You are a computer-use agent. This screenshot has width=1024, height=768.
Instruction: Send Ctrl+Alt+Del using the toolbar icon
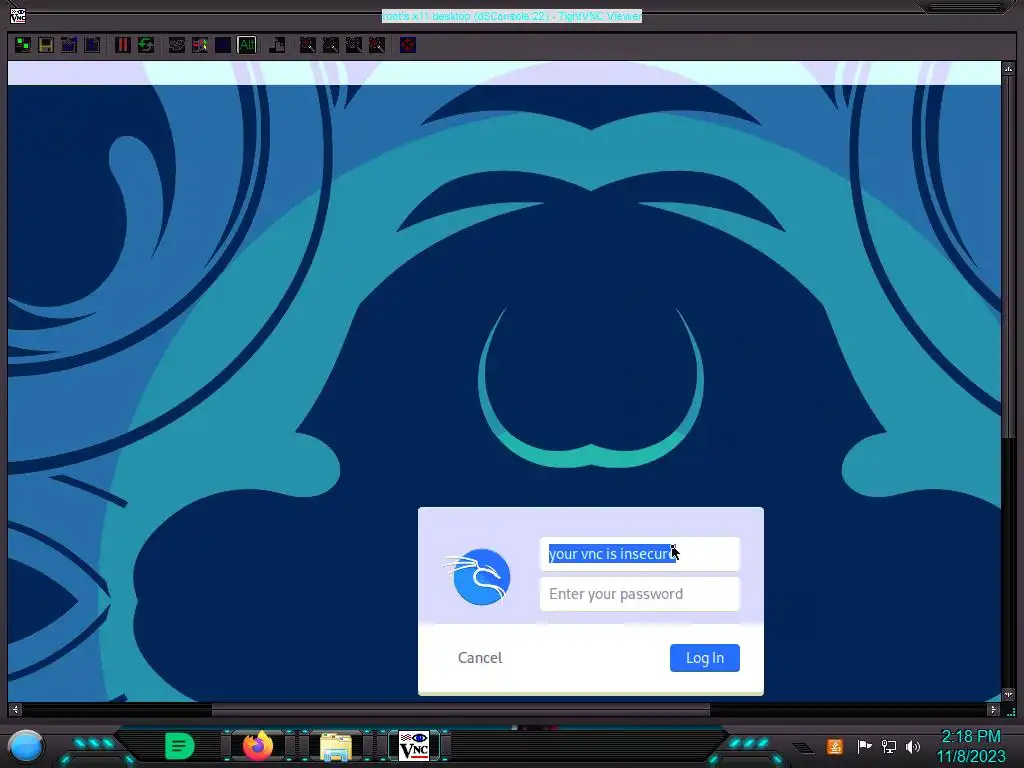click(x=176, y=45)
